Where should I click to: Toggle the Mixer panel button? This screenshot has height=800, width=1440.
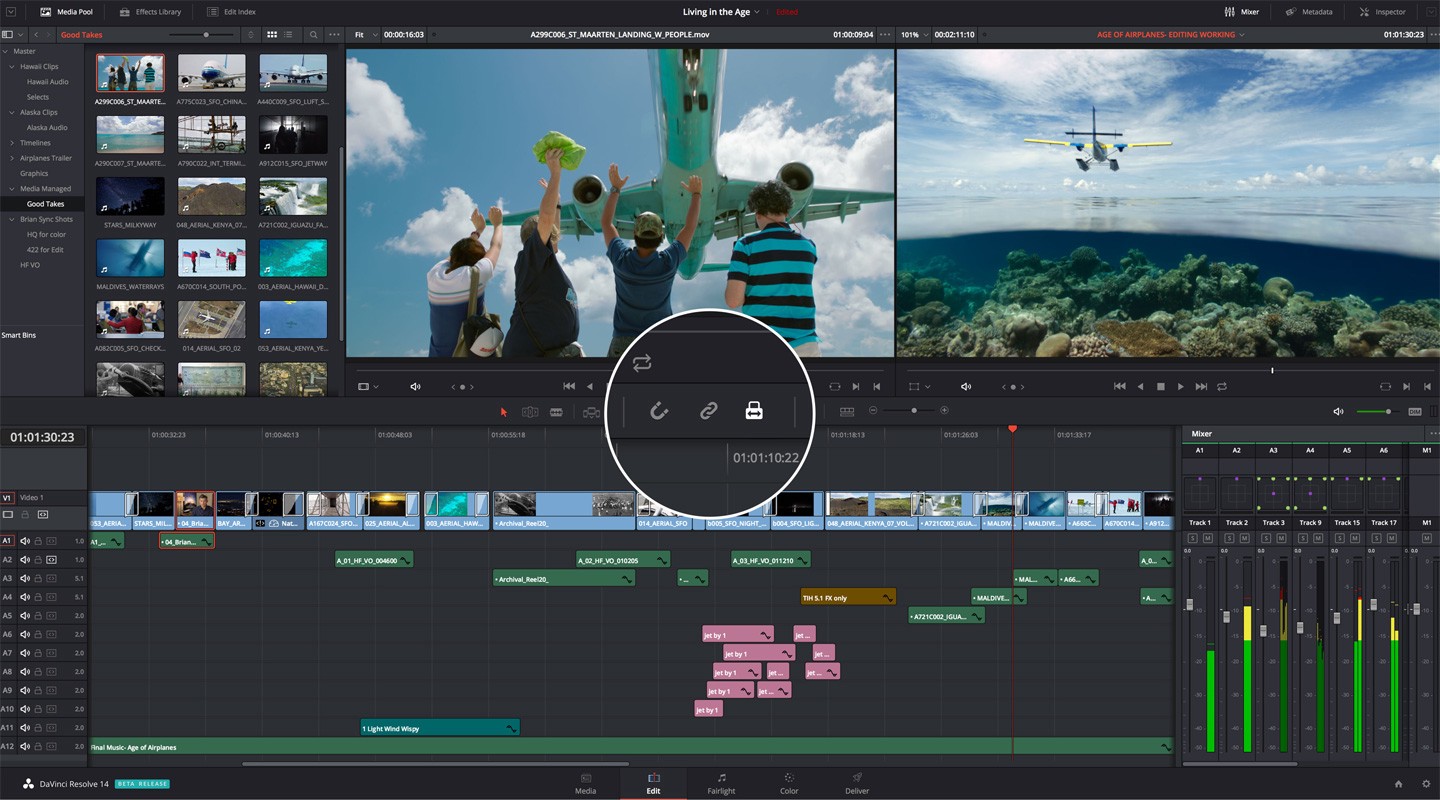tap(1242, 12)
